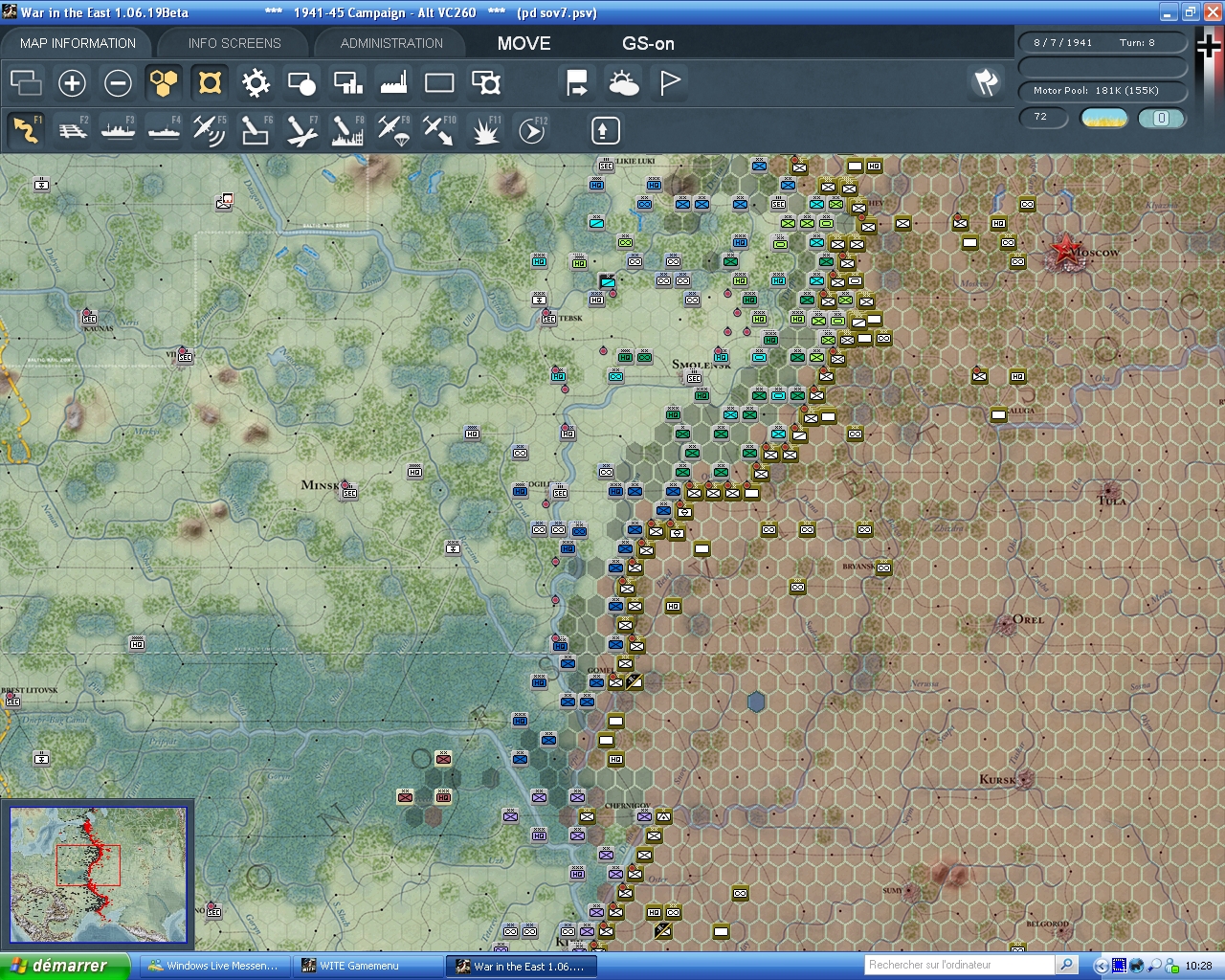Select Amphibious Transport mode (F4)
Viewport: 1225px width, 980px height.
coord(164,130)
